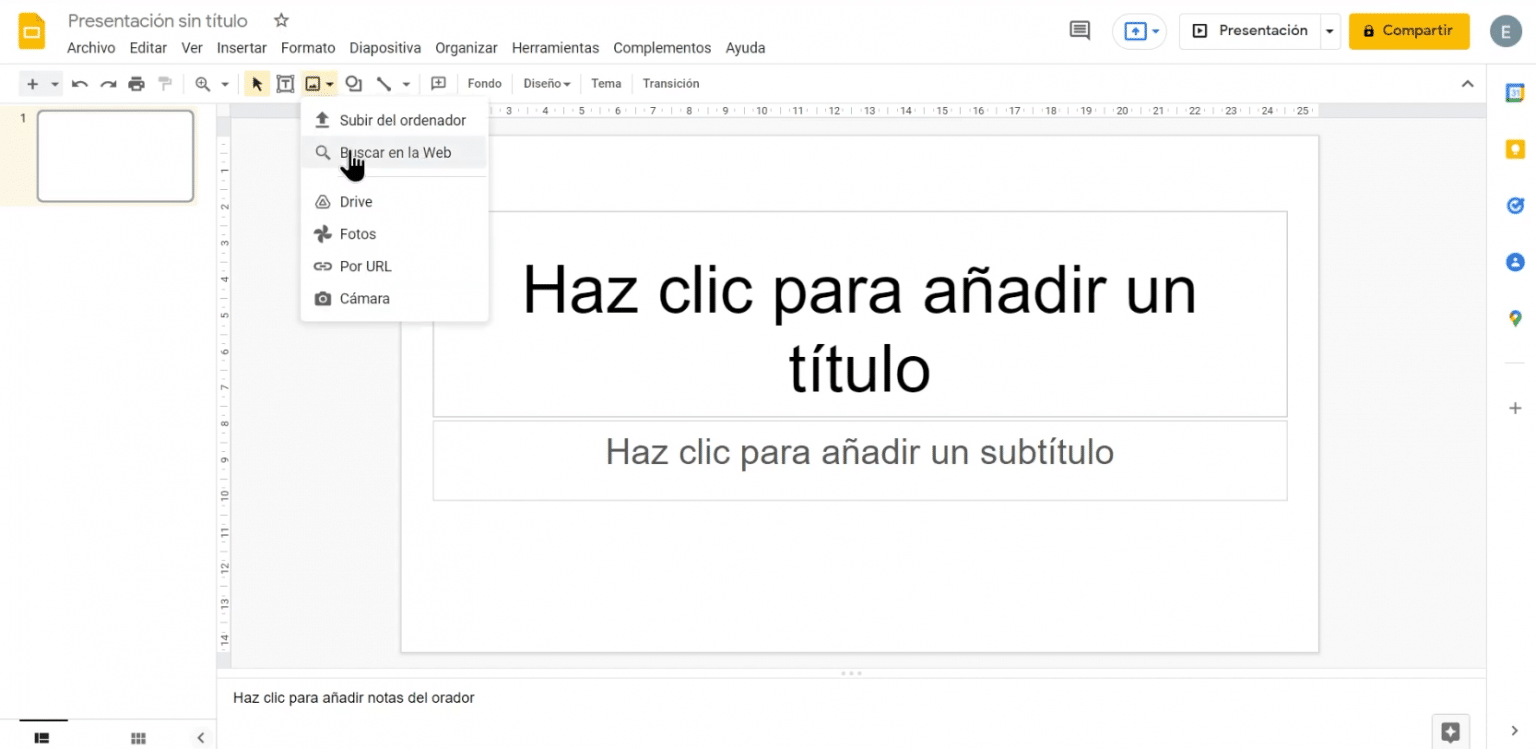Click the Presentación button

pos(1255,30)
